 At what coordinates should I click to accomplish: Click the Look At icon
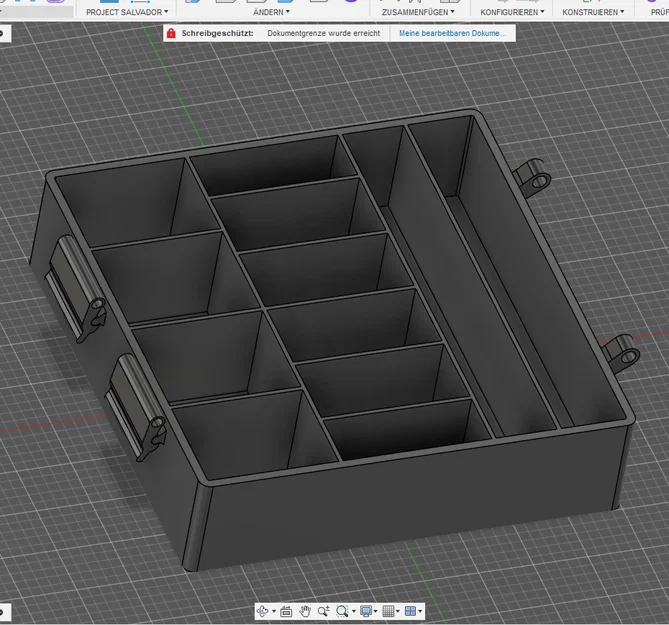click(x=286, y=611)
